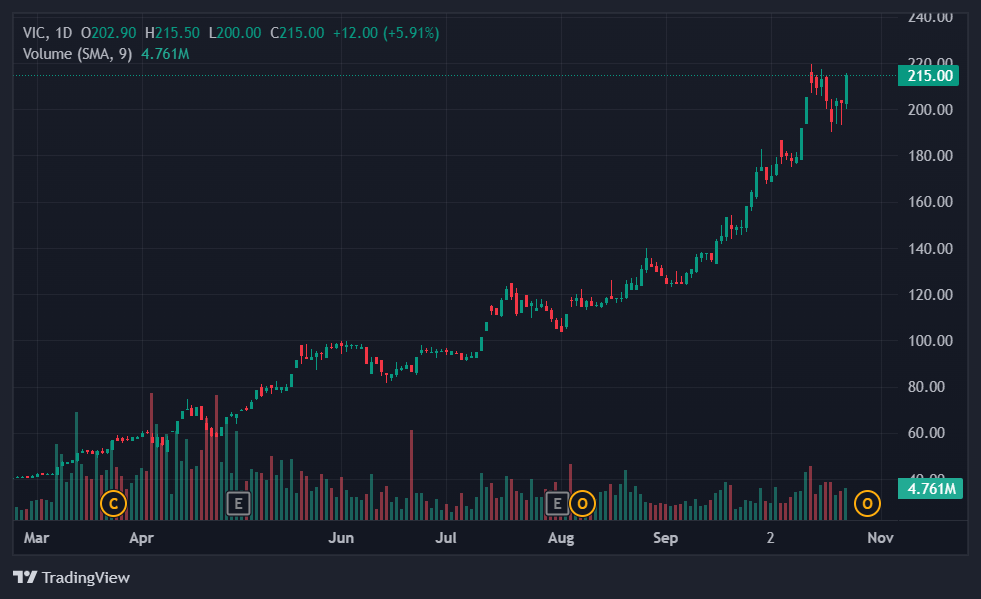Image resolution: width=981 pixels, height=599 pixels.
Task: Click the orange O marker near November
Action: click(867, 503)
